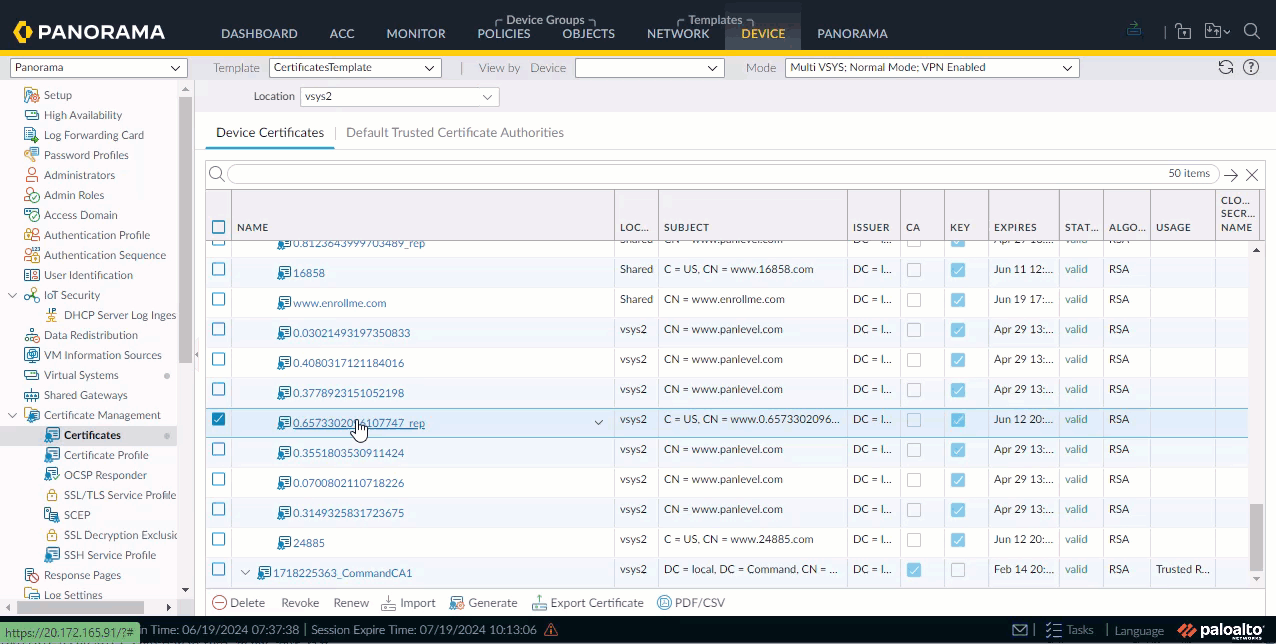
Task: Open the configuration folder menu icon
Action: tap(1216, 31)
